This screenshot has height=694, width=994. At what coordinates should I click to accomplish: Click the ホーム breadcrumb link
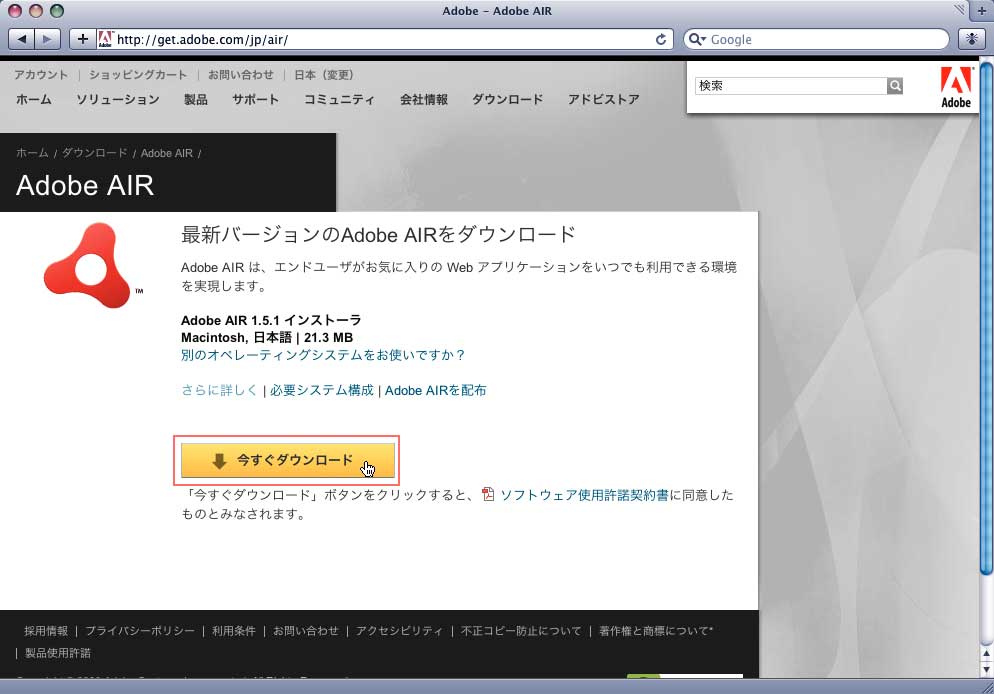[x=32, y=153]
